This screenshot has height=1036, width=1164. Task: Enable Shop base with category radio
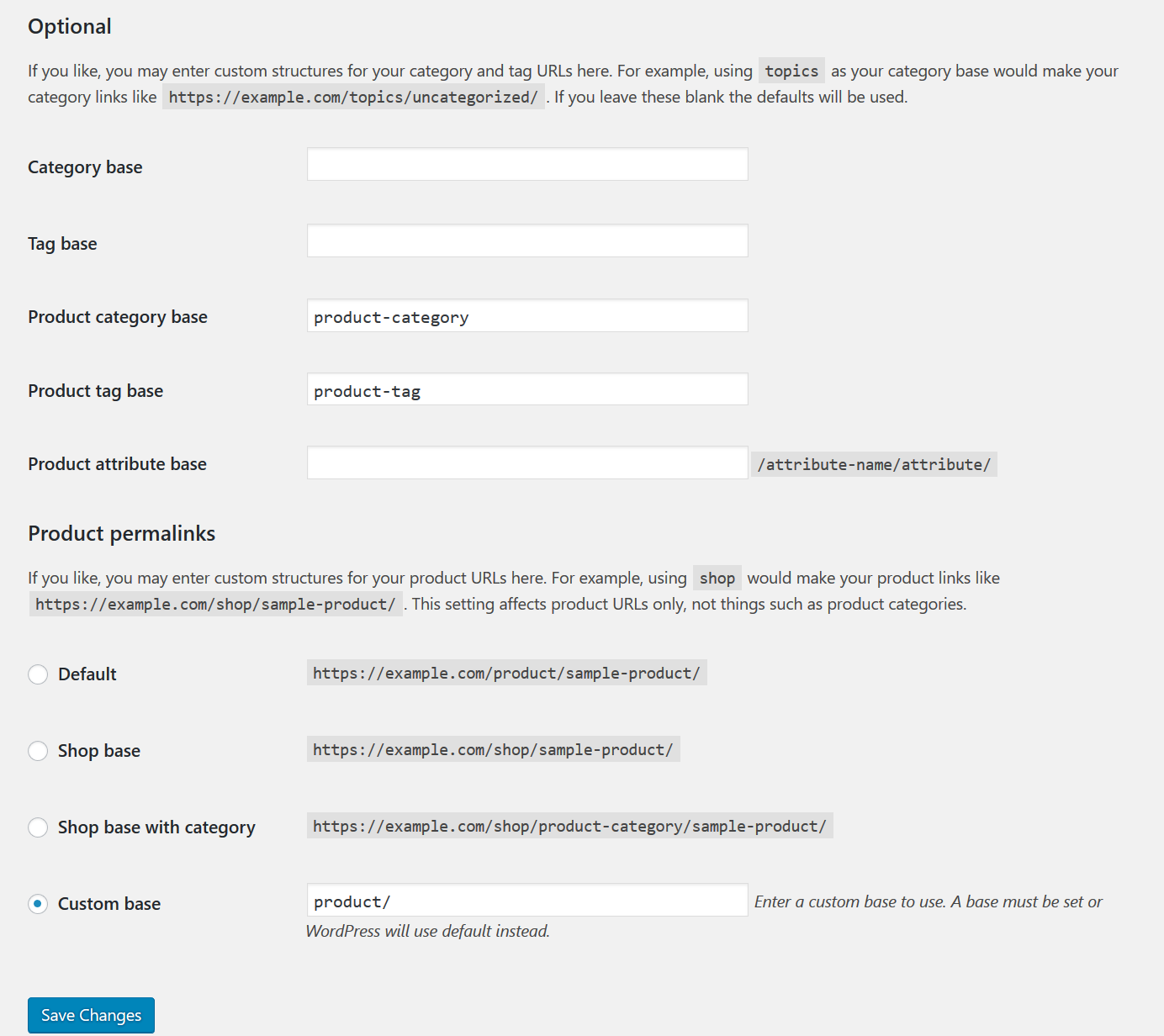click(38, 827)
